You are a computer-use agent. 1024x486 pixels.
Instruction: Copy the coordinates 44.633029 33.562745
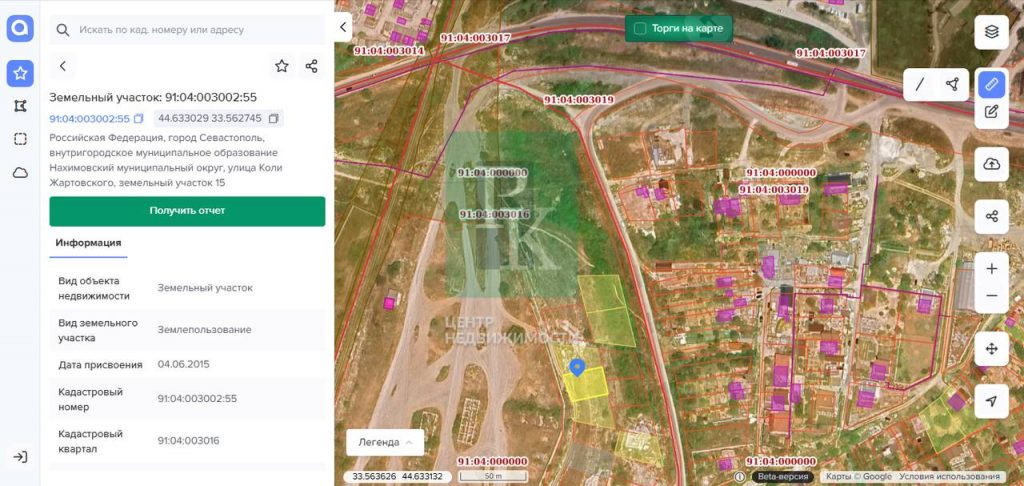click(x=274, y=119)
